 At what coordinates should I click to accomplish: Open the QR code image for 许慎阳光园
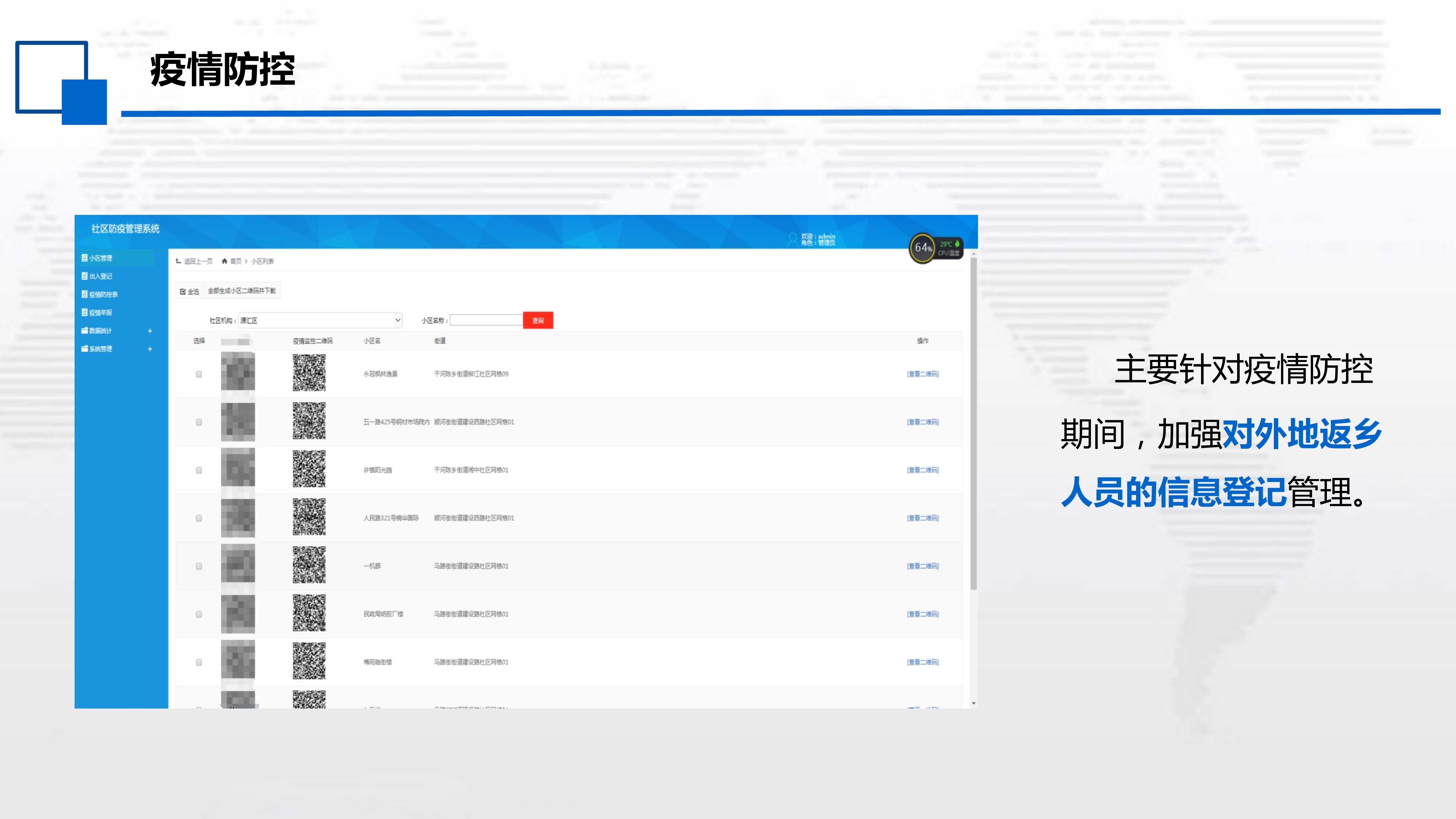pyautogui.click(x=309, y=469)
